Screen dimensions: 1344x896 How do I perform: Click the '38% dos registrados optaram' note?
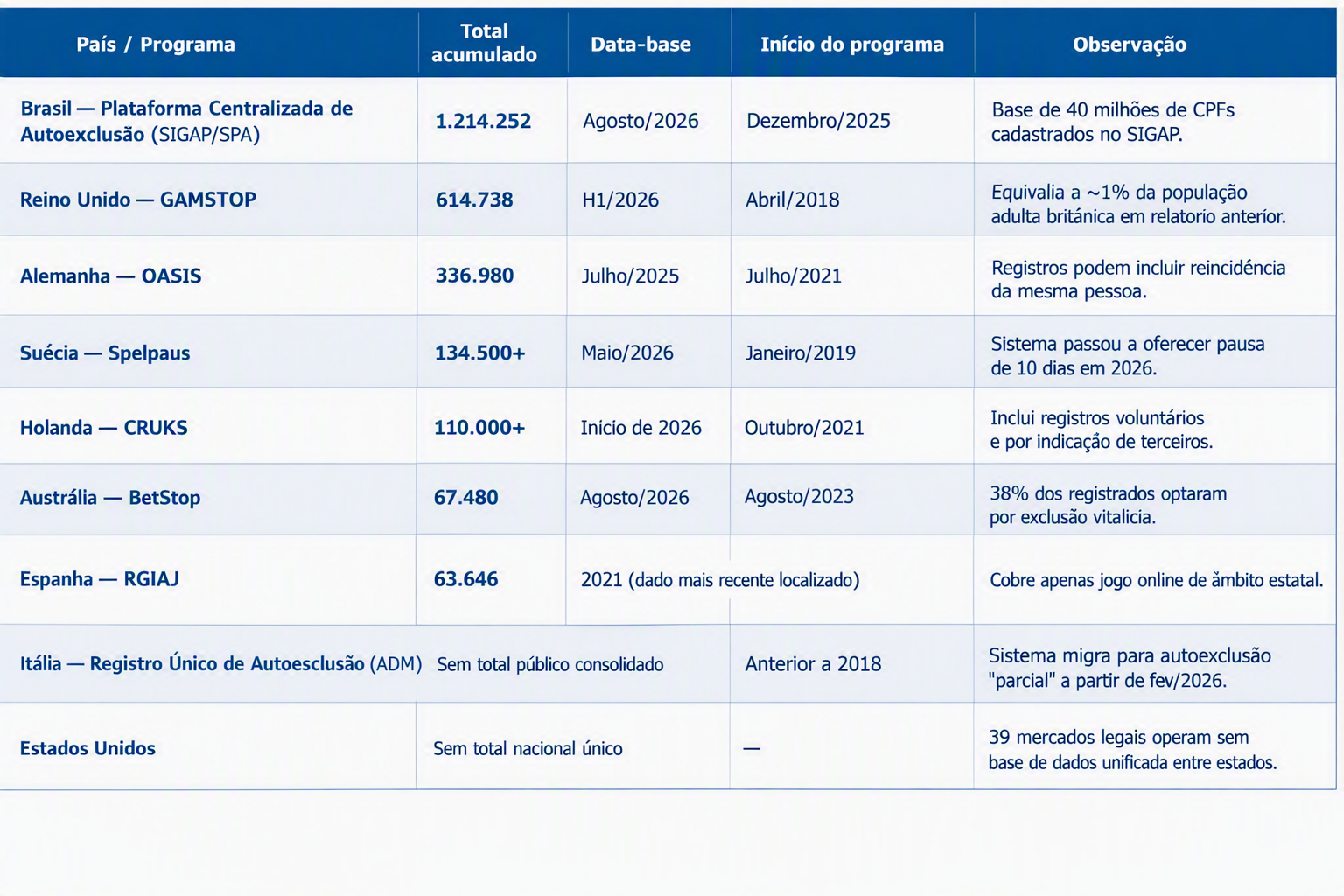[1108, 505]
